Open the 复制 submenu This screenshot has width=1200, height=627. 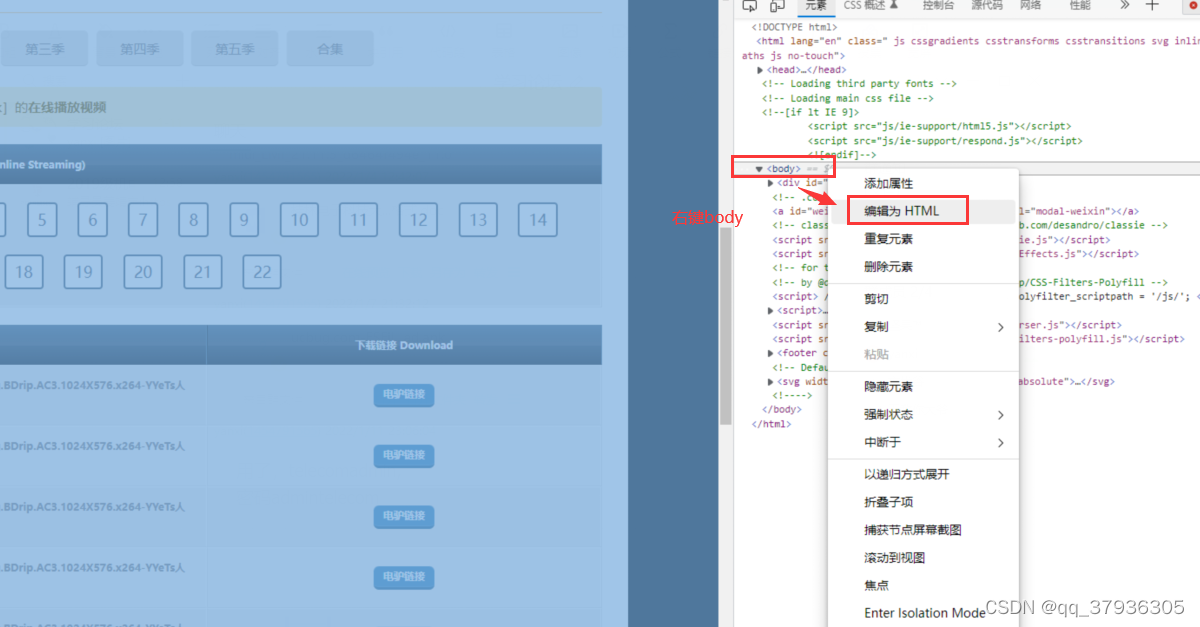click(x=923, y=327)
